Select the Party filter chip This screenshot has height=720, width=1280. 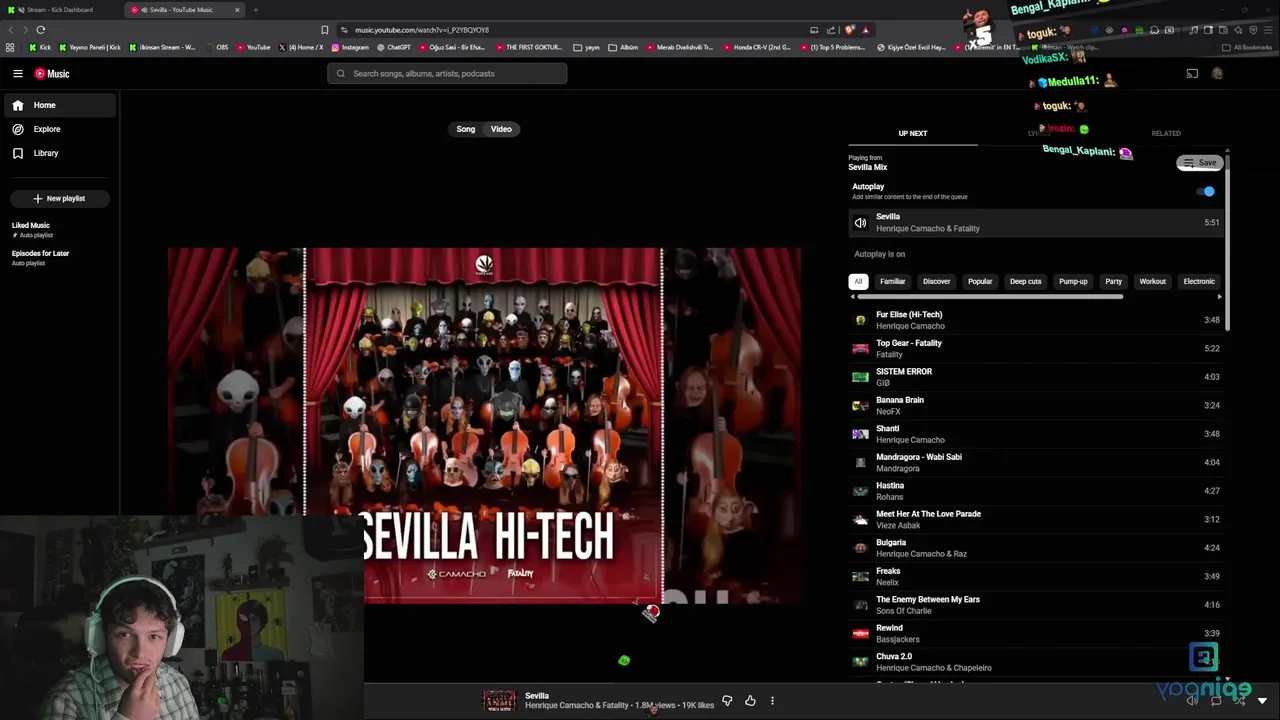click(1114, 281)
